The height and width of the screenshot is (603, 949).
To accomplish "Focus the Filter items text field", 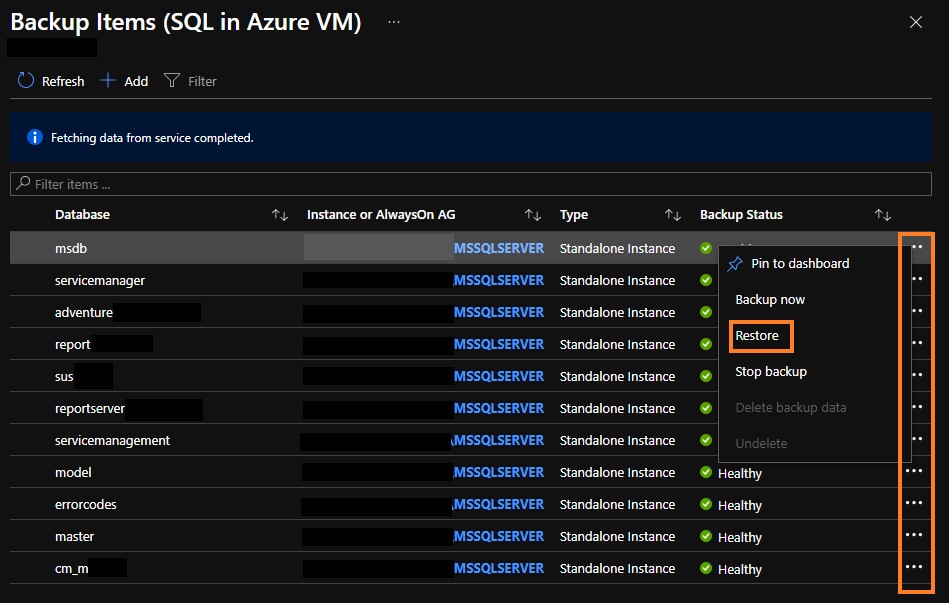I will click(471, 184).
